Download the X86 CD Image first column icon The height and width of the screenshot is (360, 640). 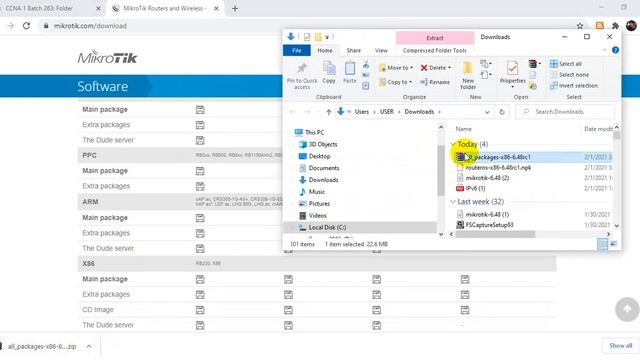click(x=200, y=310)
